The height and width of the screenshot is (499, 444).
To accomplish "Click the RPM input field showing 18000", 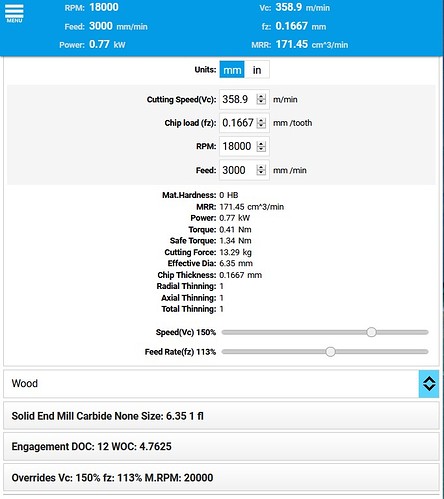I will pos(244,146).
